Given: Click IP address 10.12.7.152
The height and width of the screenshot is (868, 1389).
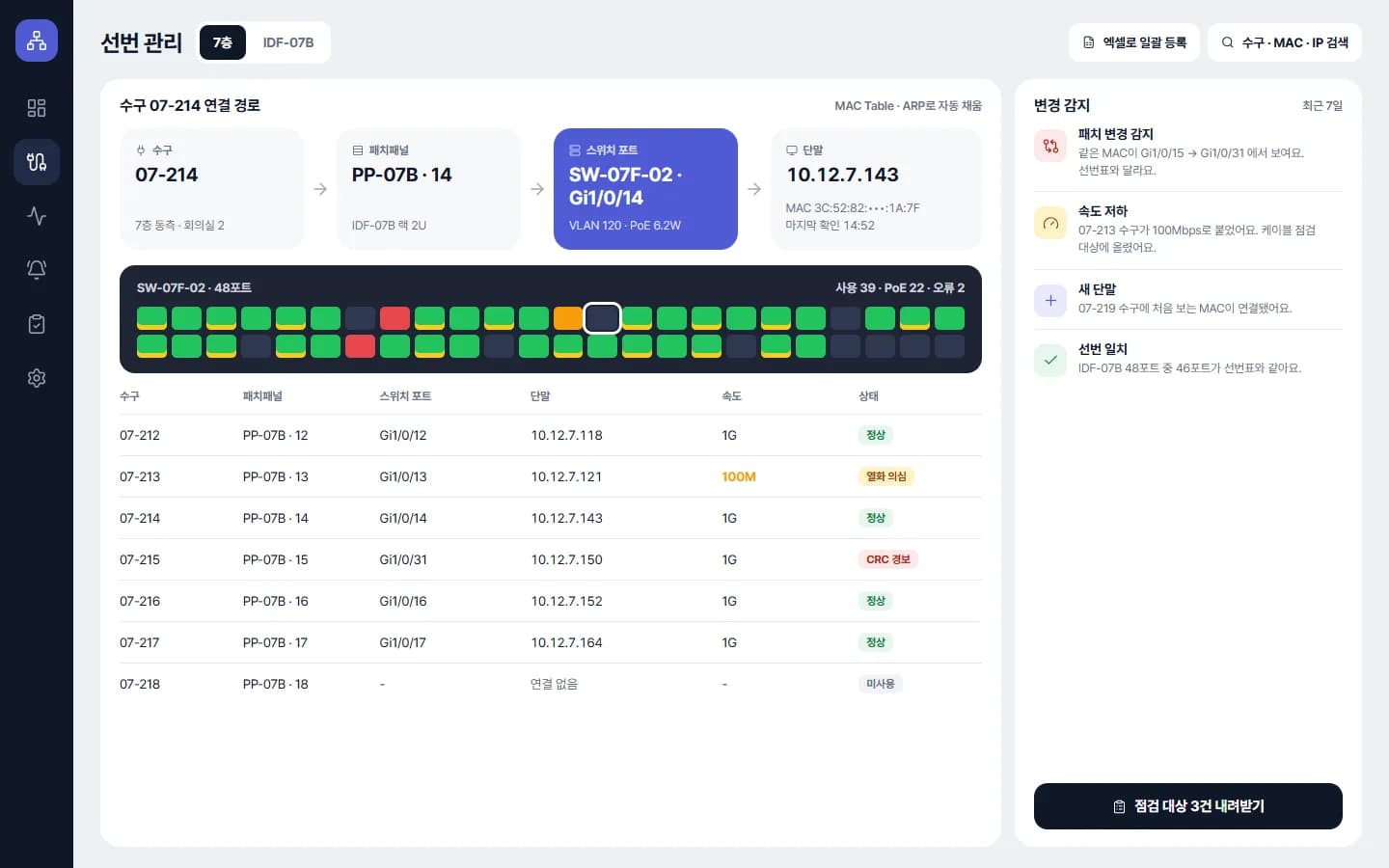Looking at the screenshot, I should (566, 601).
